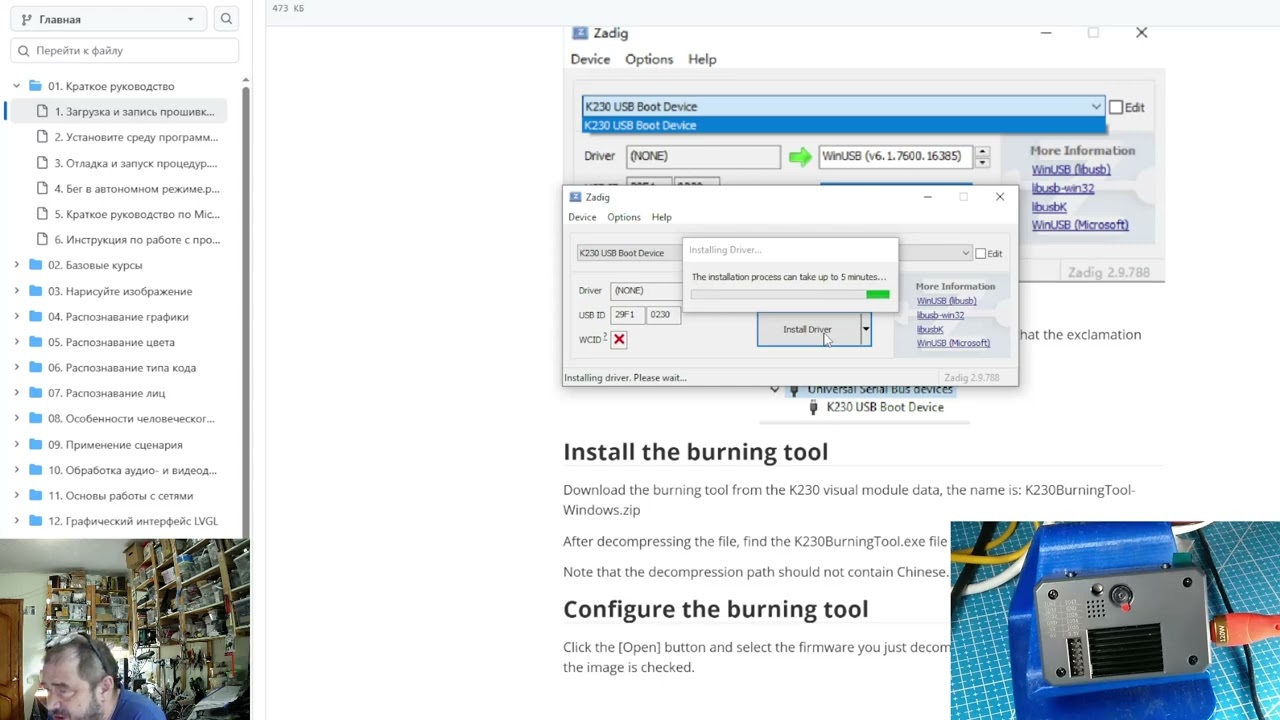Click the search magnifier button in sidebar
This screenshot has width=1280, height=720.
[226, 19]
